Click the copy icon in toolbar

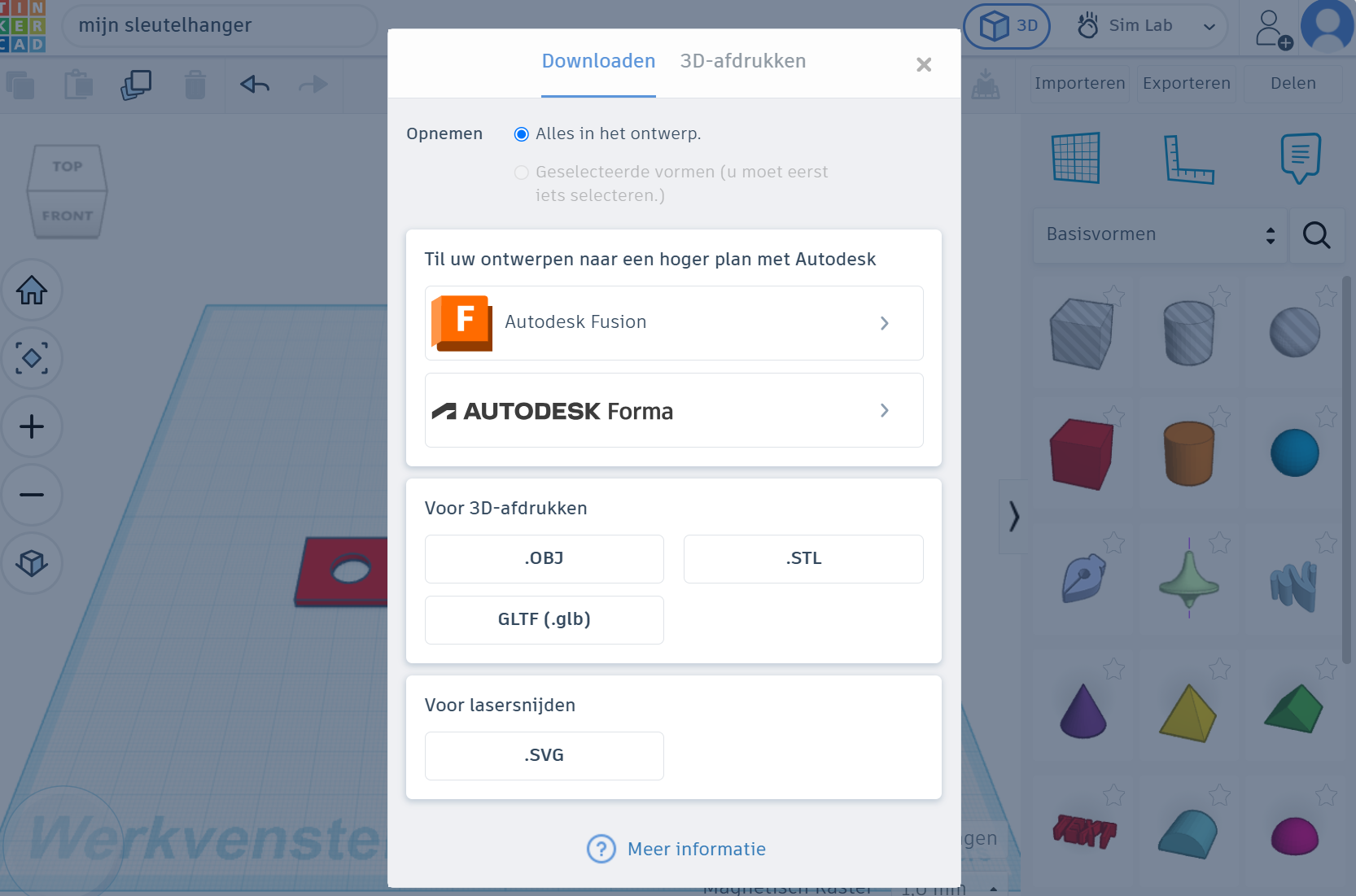tap(20, 85)
